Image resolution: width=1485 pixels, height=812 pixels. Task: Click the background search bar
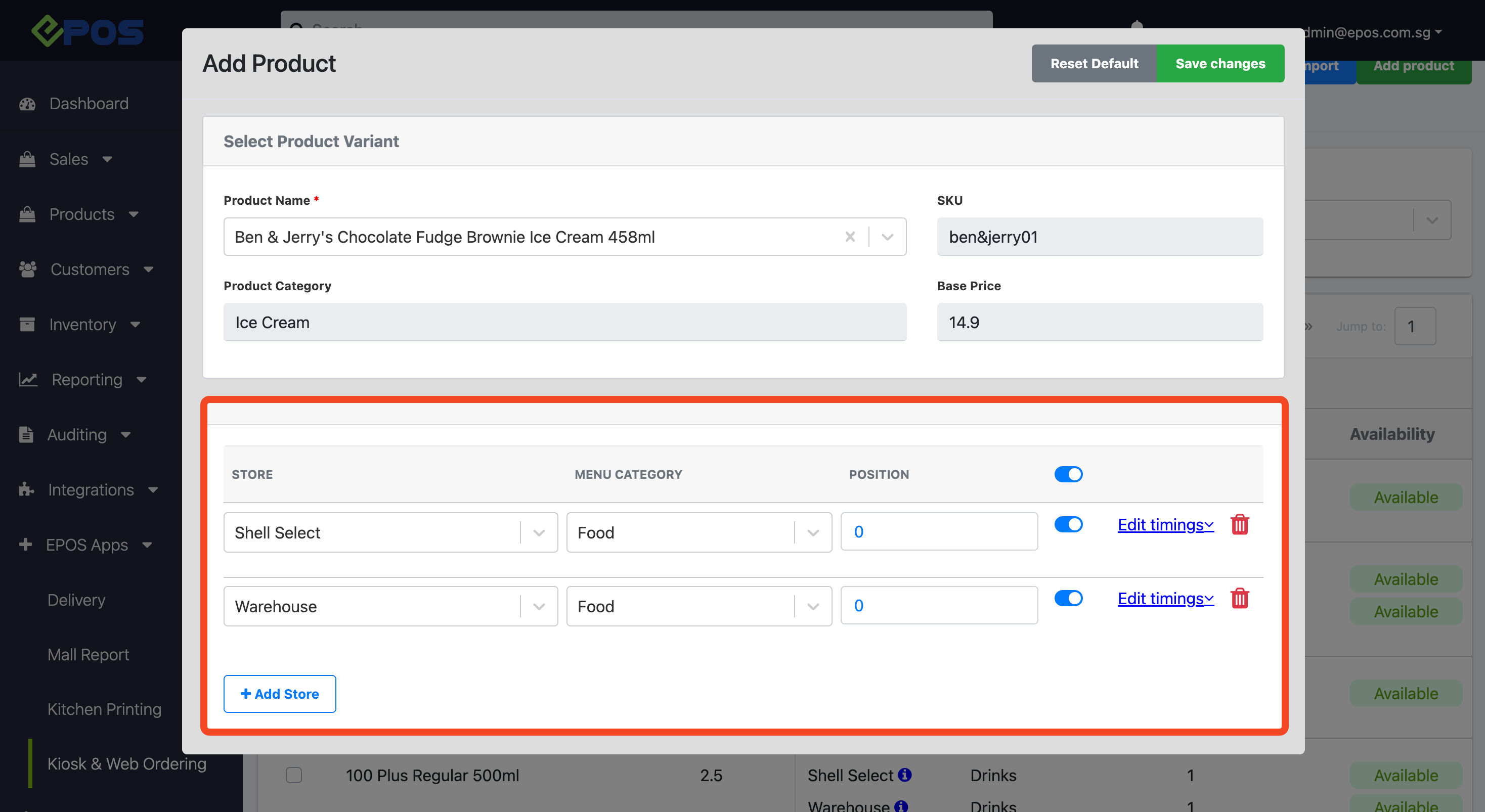636,20
